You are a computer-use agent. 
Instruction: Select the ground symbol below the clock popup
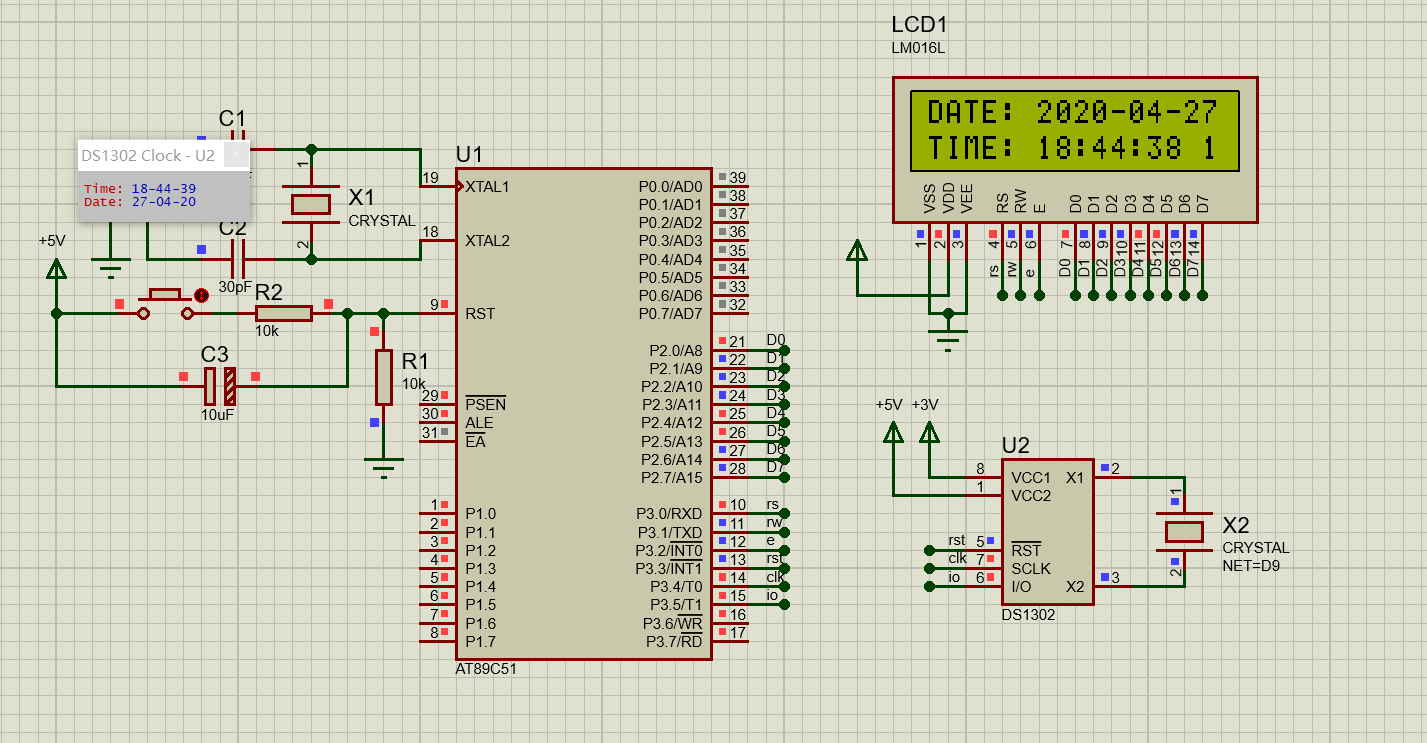tap(110, 269)
